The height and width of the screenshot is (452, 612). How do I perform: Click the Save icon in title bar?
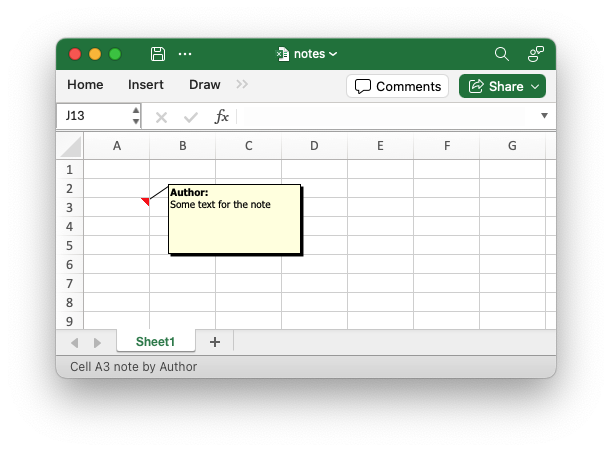[x=158, y=54]
